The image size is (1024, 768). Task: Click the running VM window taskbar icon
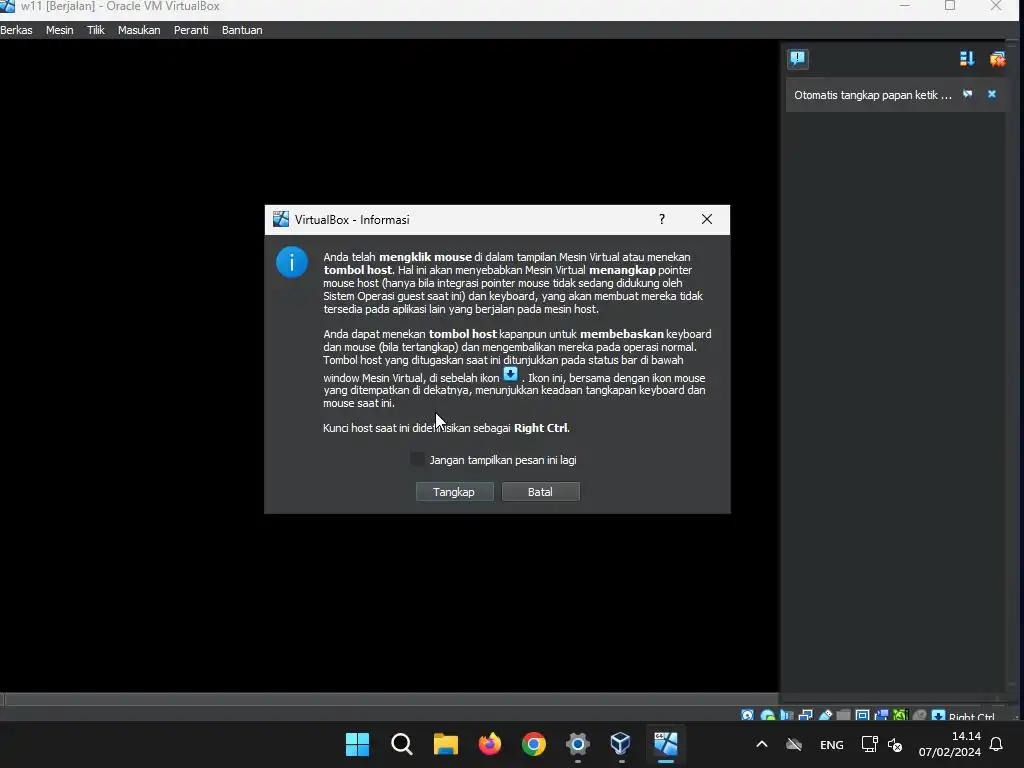pyautogui.click(x=665, y=744)
